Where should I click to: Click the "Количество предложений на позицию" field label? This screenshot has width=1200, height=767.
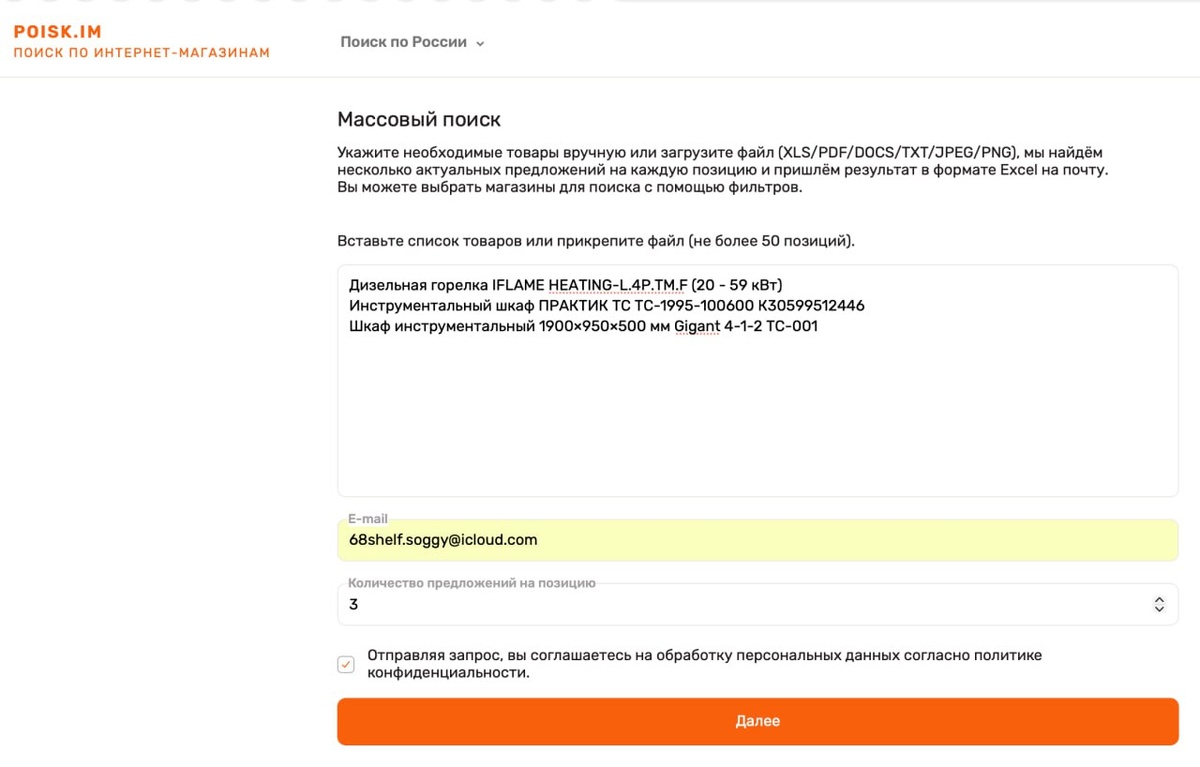click(471, 583)
